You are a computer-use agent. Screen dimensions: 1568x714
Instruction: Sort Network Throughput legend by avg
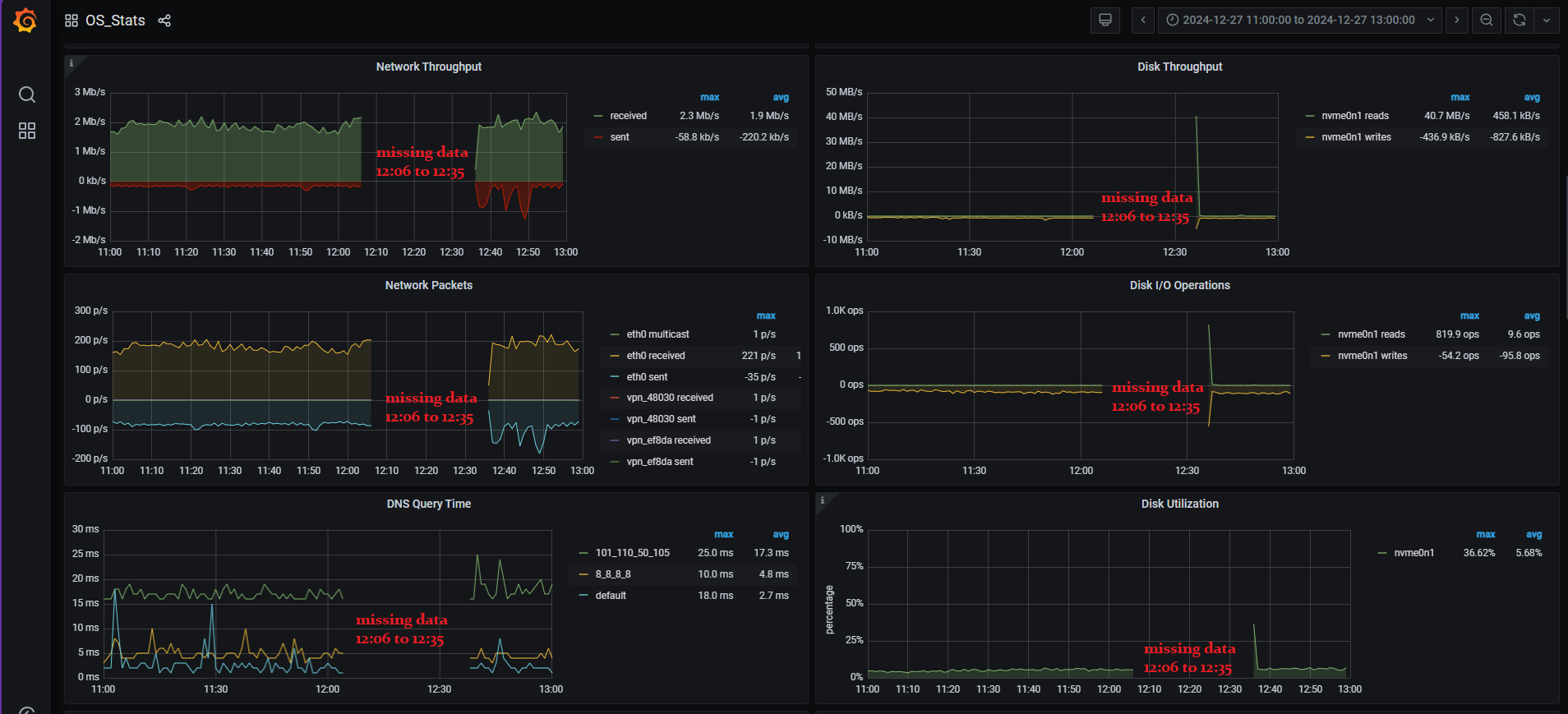pos(781,97)
